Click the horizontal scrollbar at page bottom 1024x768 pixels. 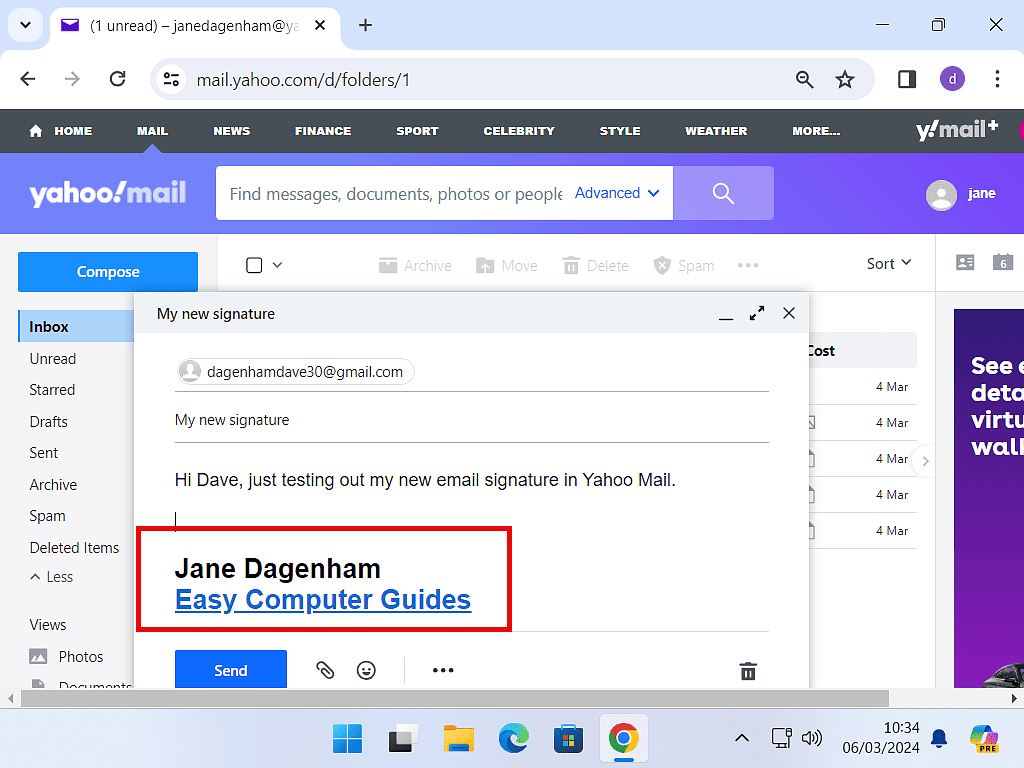click(450, 698)
